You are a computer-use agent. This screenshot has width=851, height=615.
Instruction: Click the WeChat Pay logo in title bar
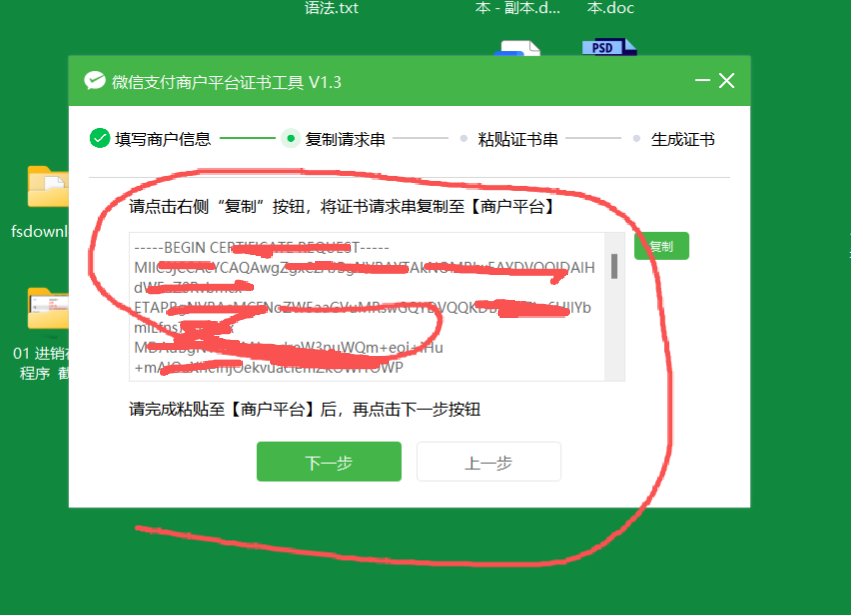pos(94,81)
